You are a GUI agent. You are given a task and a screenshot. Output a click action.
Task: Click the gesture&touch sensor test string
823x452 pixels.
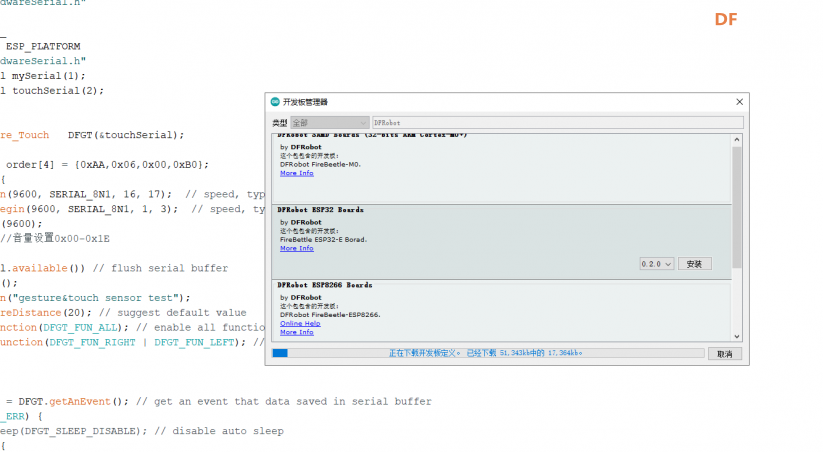point(96,298)
